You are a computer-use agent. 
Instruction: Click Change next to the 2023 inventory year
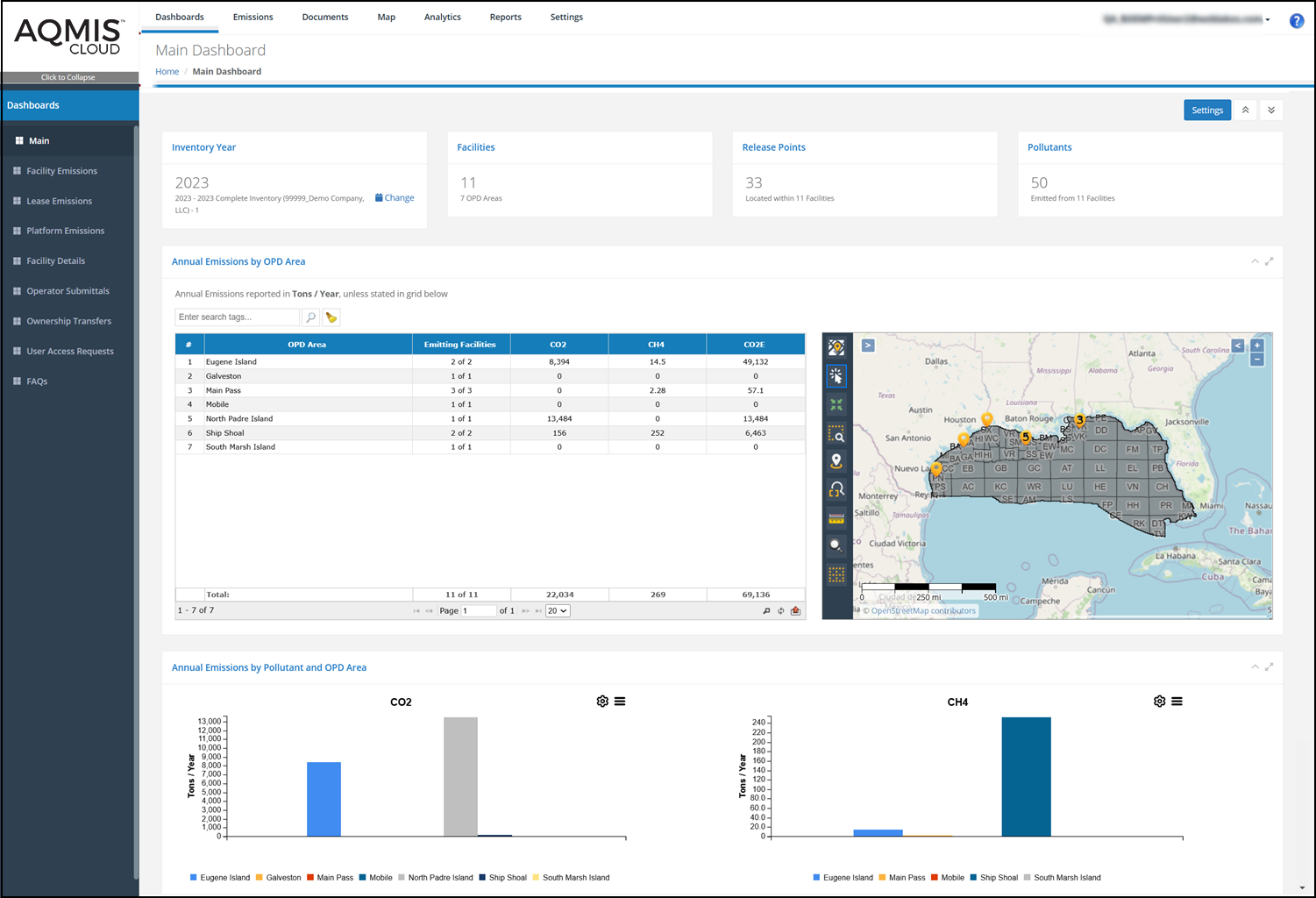[395, 197]
